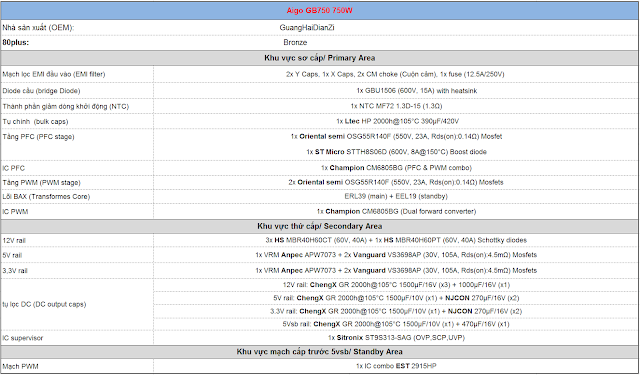
Task: Select the Dual forward converter IC PWM cell
Action: pos(396,211)
